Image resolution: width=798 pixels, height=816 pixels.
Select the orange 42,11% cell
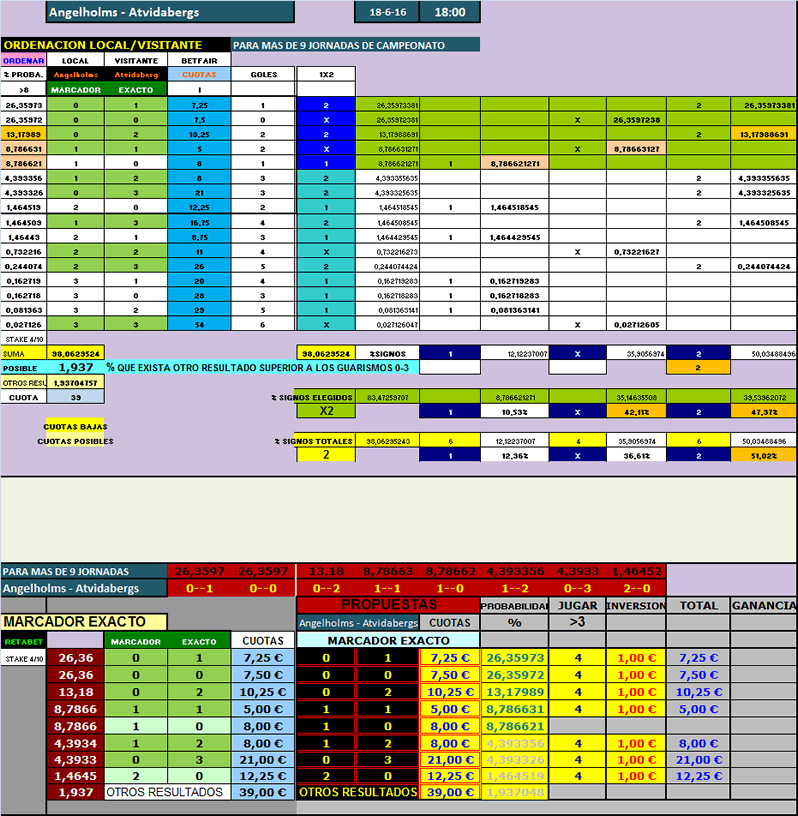pyautogui.click(x=636, y=412)
